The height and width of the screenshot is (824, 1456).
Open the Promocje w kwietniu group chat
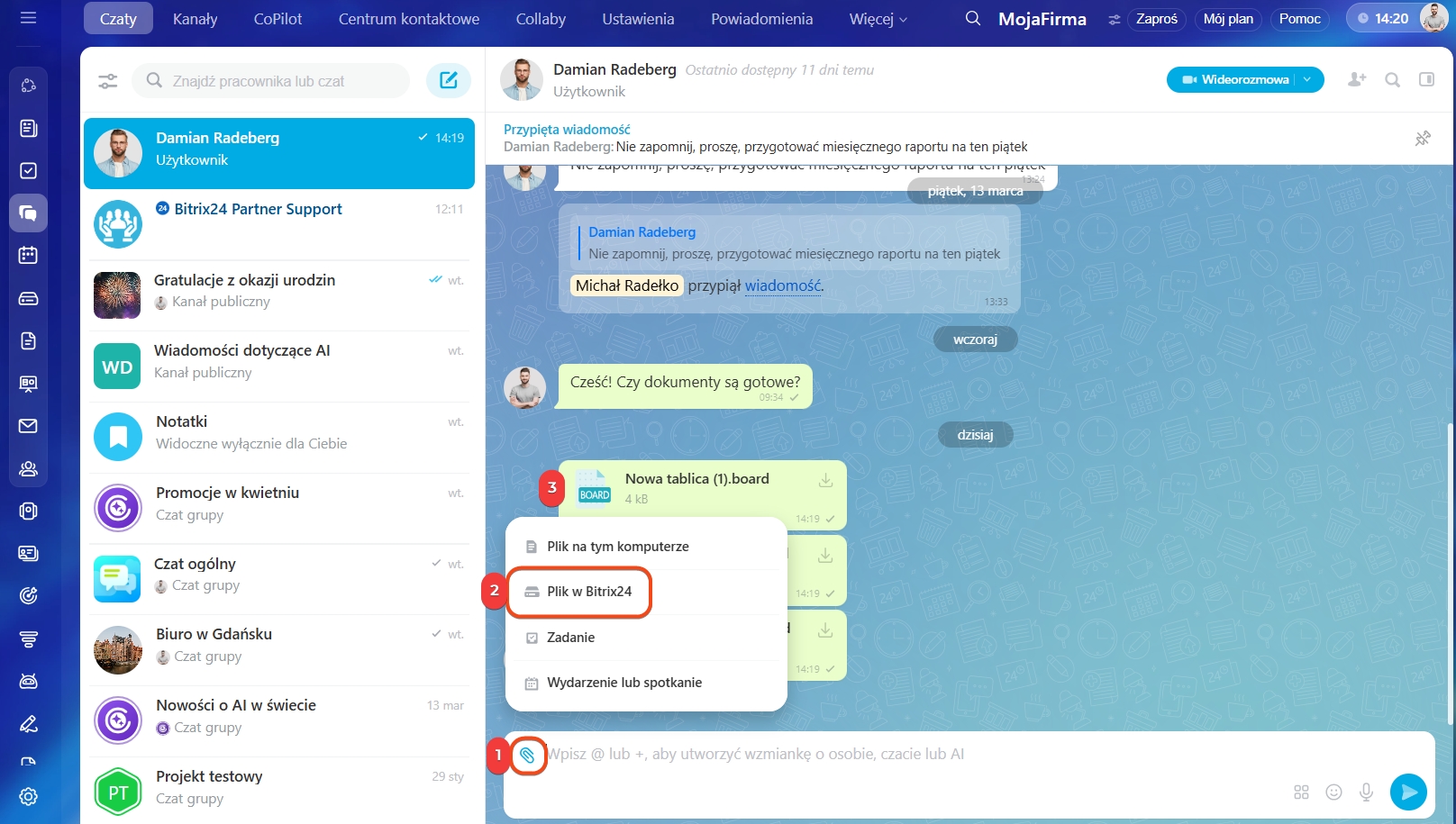tap(279, 509)
